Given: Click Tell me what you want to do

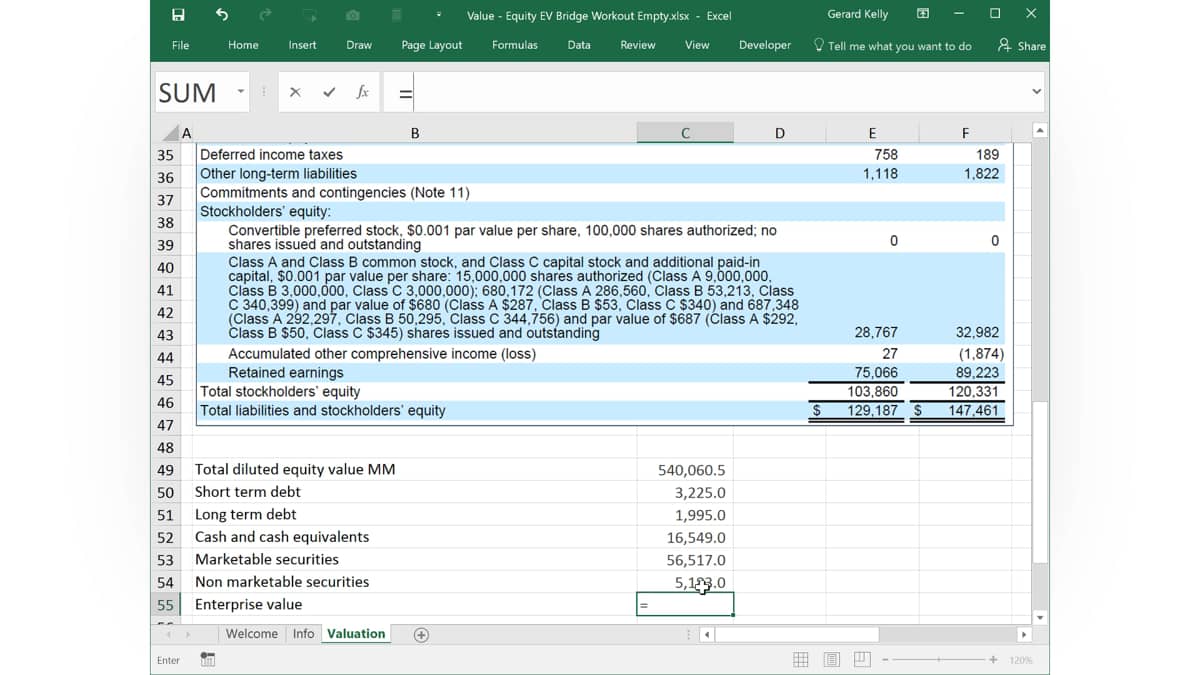Looking at the screenshot, I should [x=892, y=46].
